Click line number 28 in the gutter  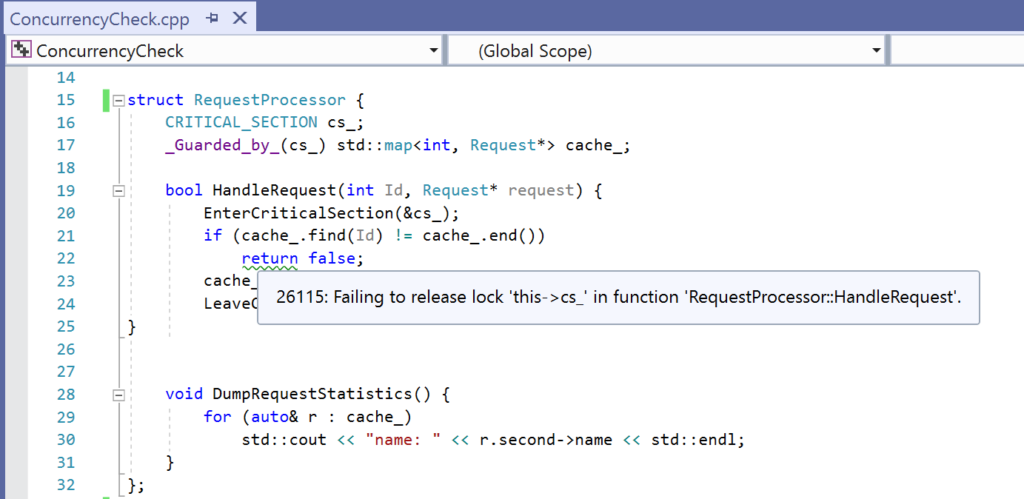click(x=65, y=394)
